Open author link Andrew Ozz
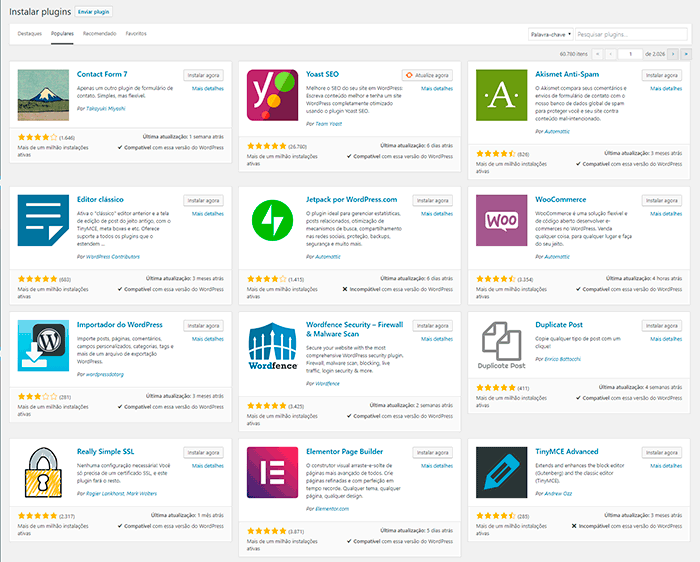The width and height of the screenshot is (700, 562). [x=558, y=493]
